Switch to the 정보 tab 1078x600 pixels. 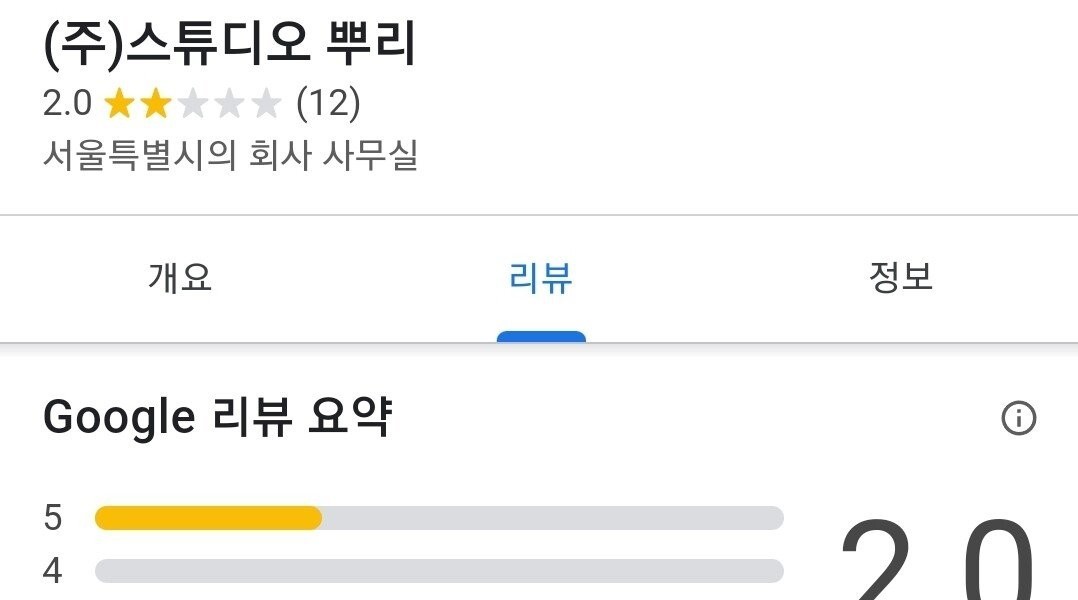click(900, 277)
